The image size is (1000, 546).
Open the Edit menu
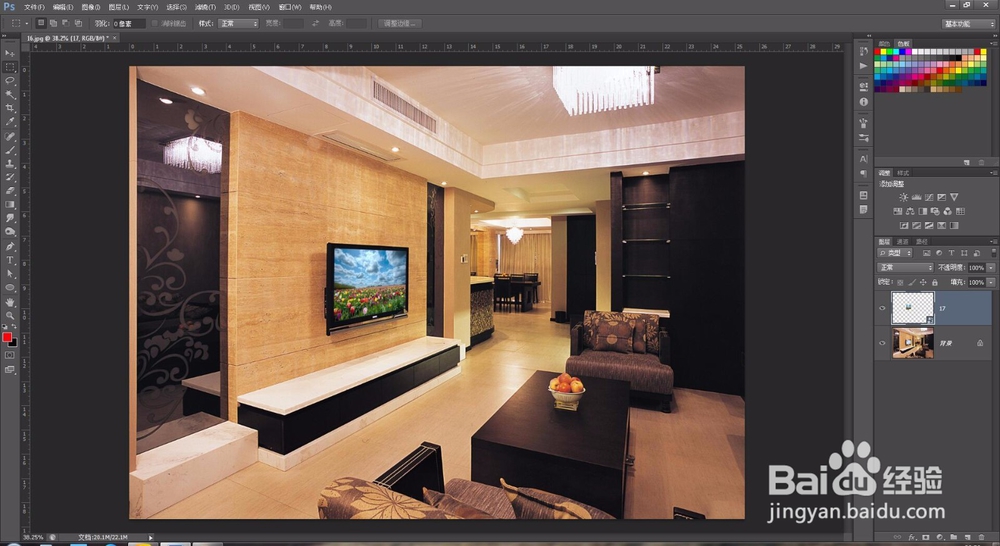coord(62,7)
